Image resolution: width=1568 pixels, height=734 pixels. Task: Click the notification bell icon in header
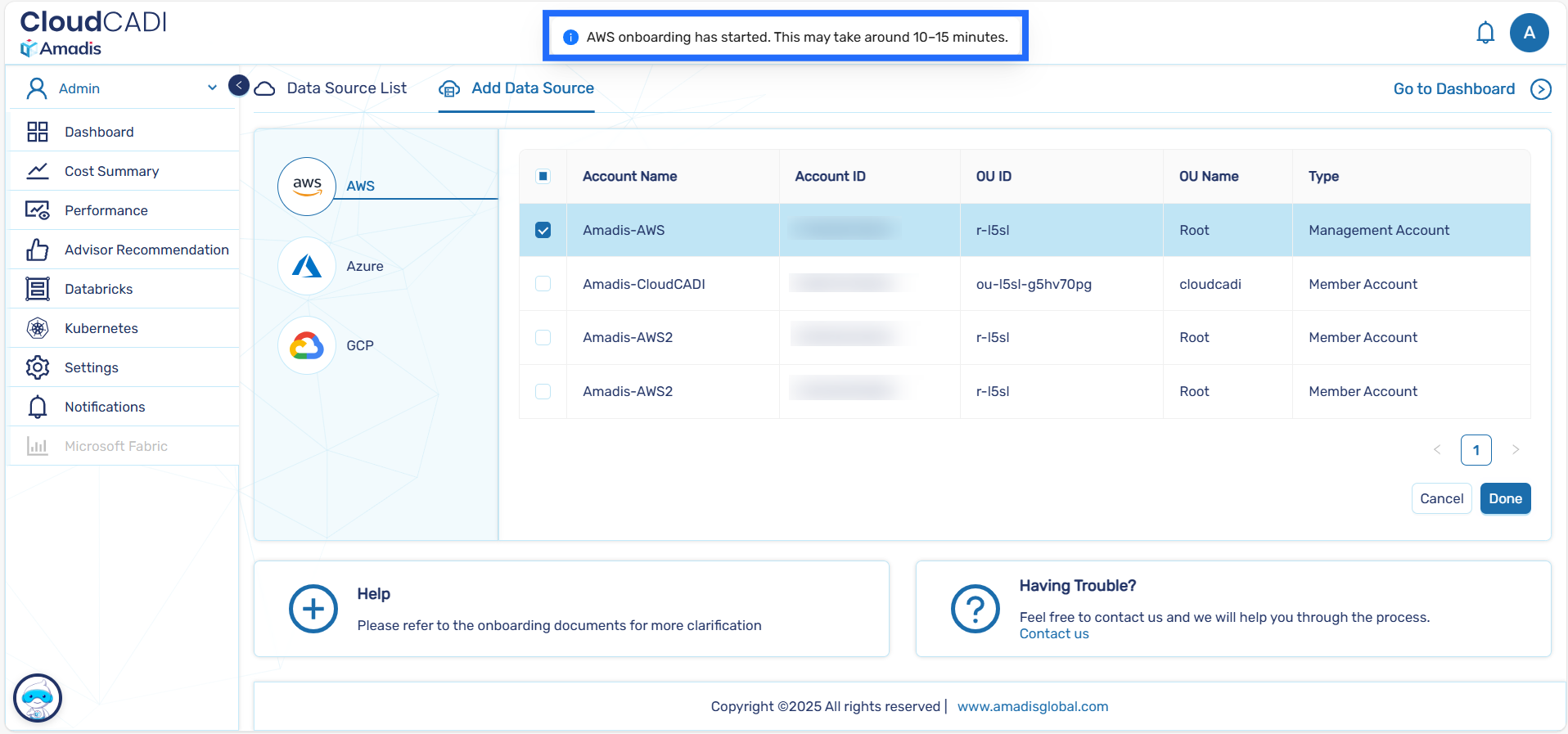(x=1485, y=34)
